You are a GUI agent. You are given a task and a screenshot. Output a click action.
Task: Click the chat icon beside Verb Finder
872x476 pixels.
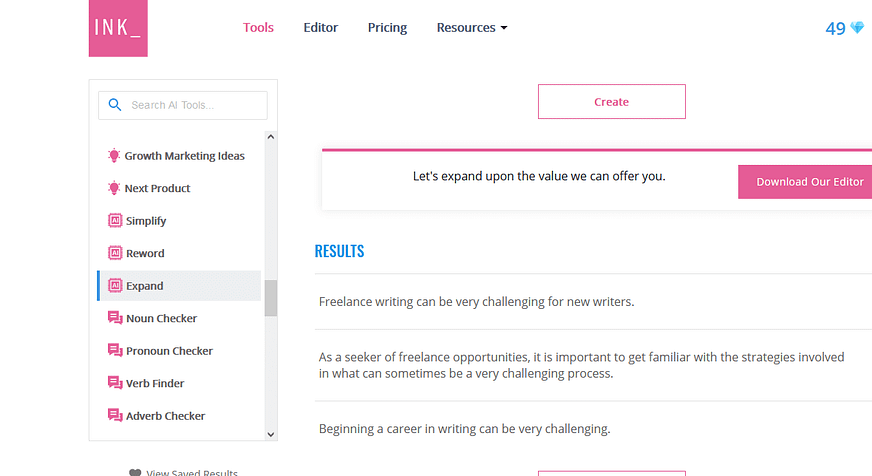click(114, 383)
